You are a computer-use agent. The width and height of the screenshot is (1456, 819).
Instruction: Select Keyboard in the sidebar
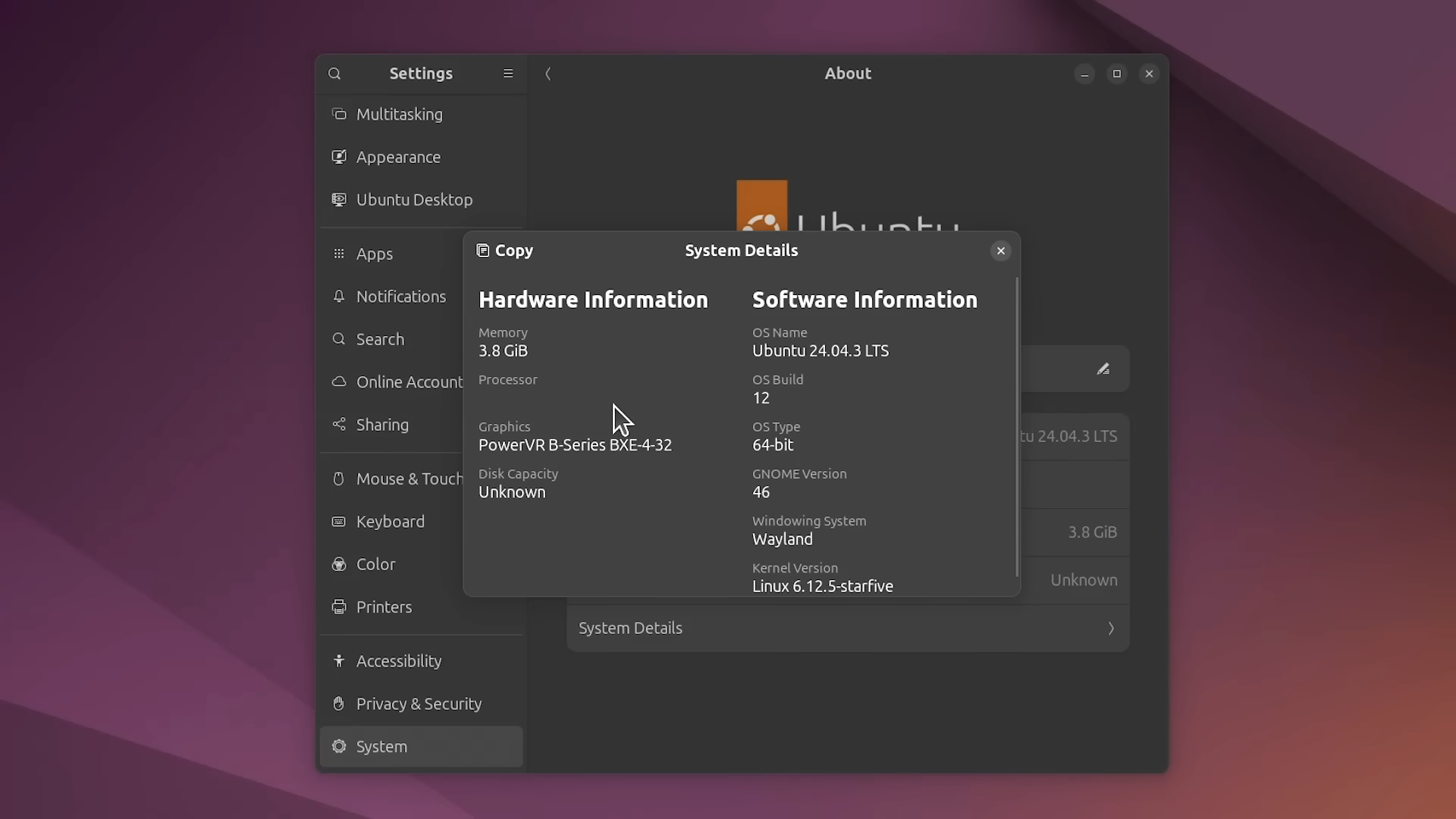click(x=390, y=522)
